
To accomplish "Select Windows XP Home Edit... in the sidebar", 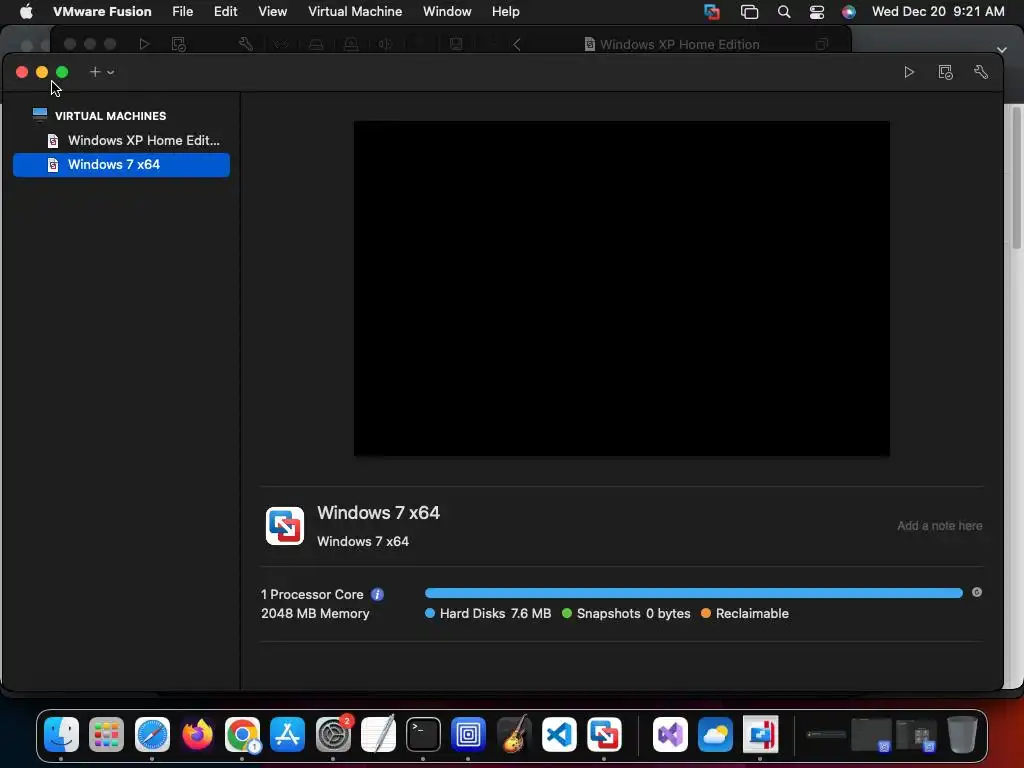I will tap(121, 140).
